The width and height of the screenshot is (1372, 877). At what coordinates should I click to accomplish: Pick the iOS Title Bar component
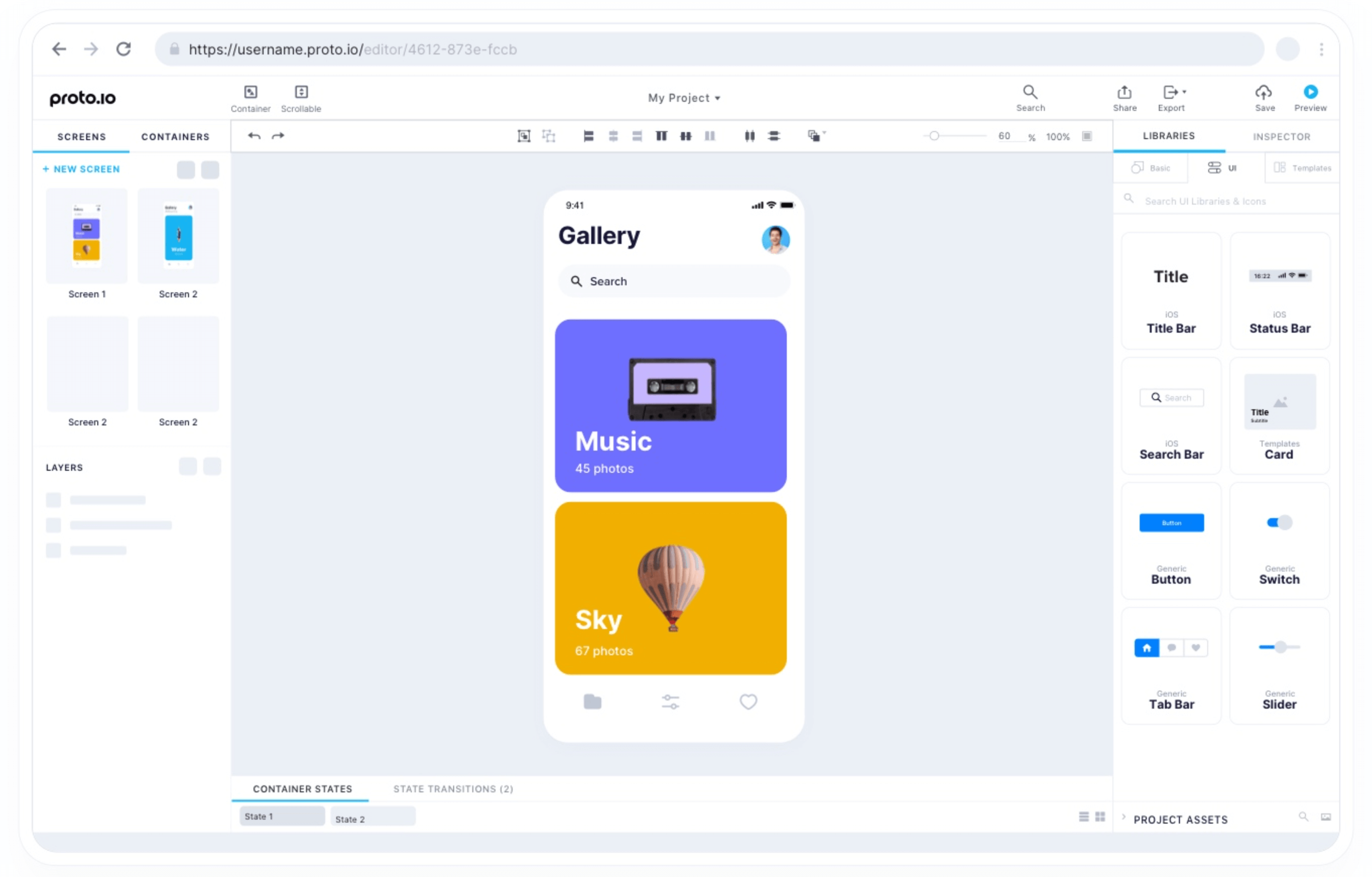(x=1171, y=291)
